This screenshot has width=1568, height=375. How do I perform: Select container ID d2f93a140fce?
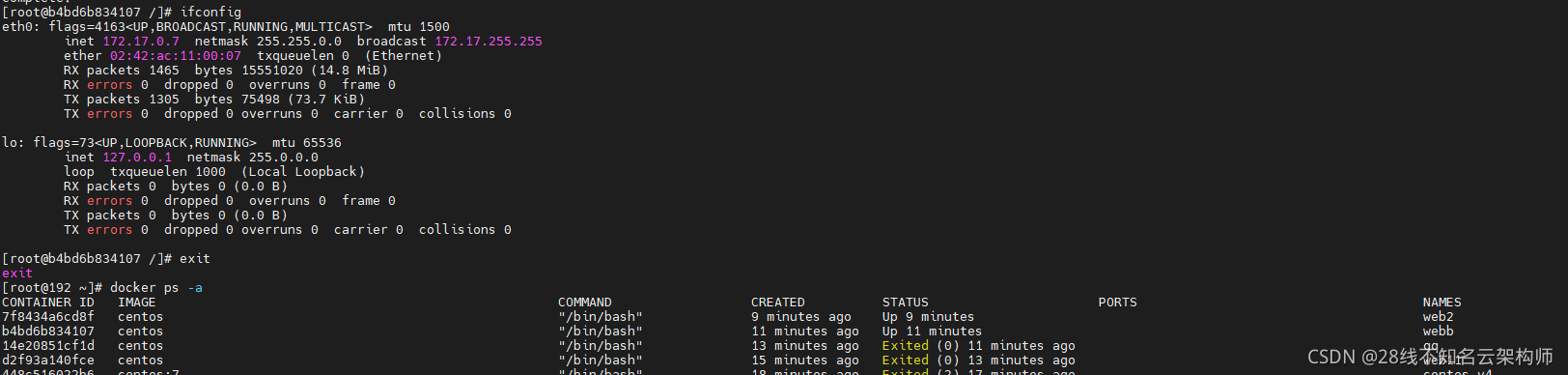[x=48, y=361]
